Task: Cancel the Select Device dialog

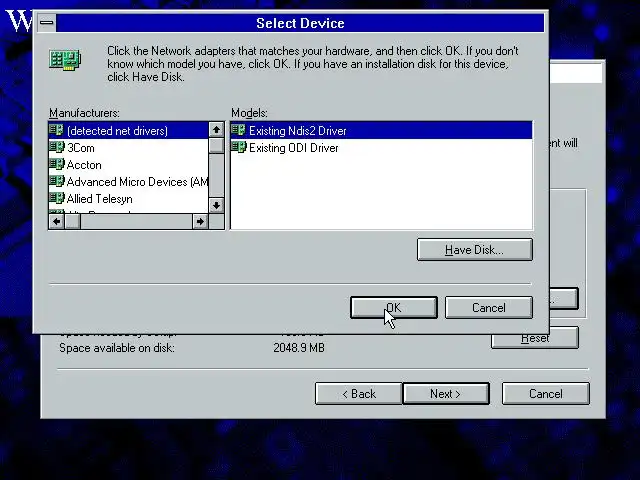Action: point(489,307)
